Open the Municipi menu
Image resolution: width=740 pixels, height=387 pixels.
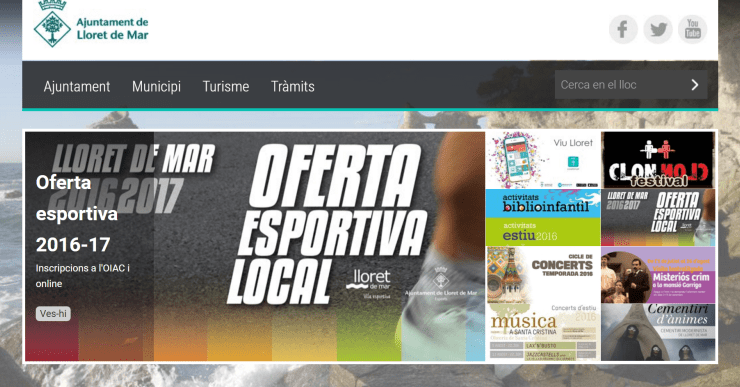coord(156,86)
